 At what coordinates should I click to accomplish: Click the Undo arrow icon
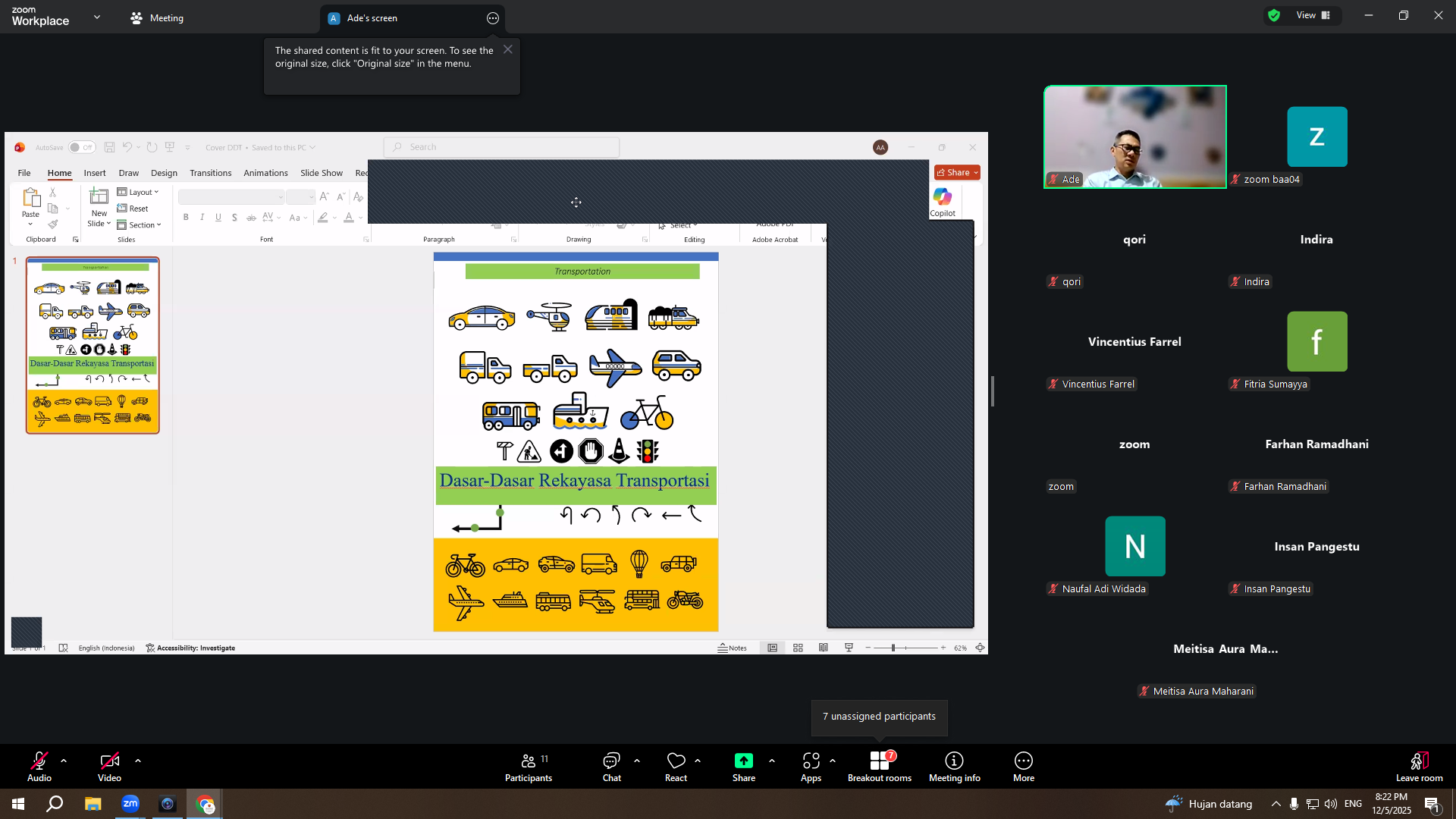coord(127,147)
